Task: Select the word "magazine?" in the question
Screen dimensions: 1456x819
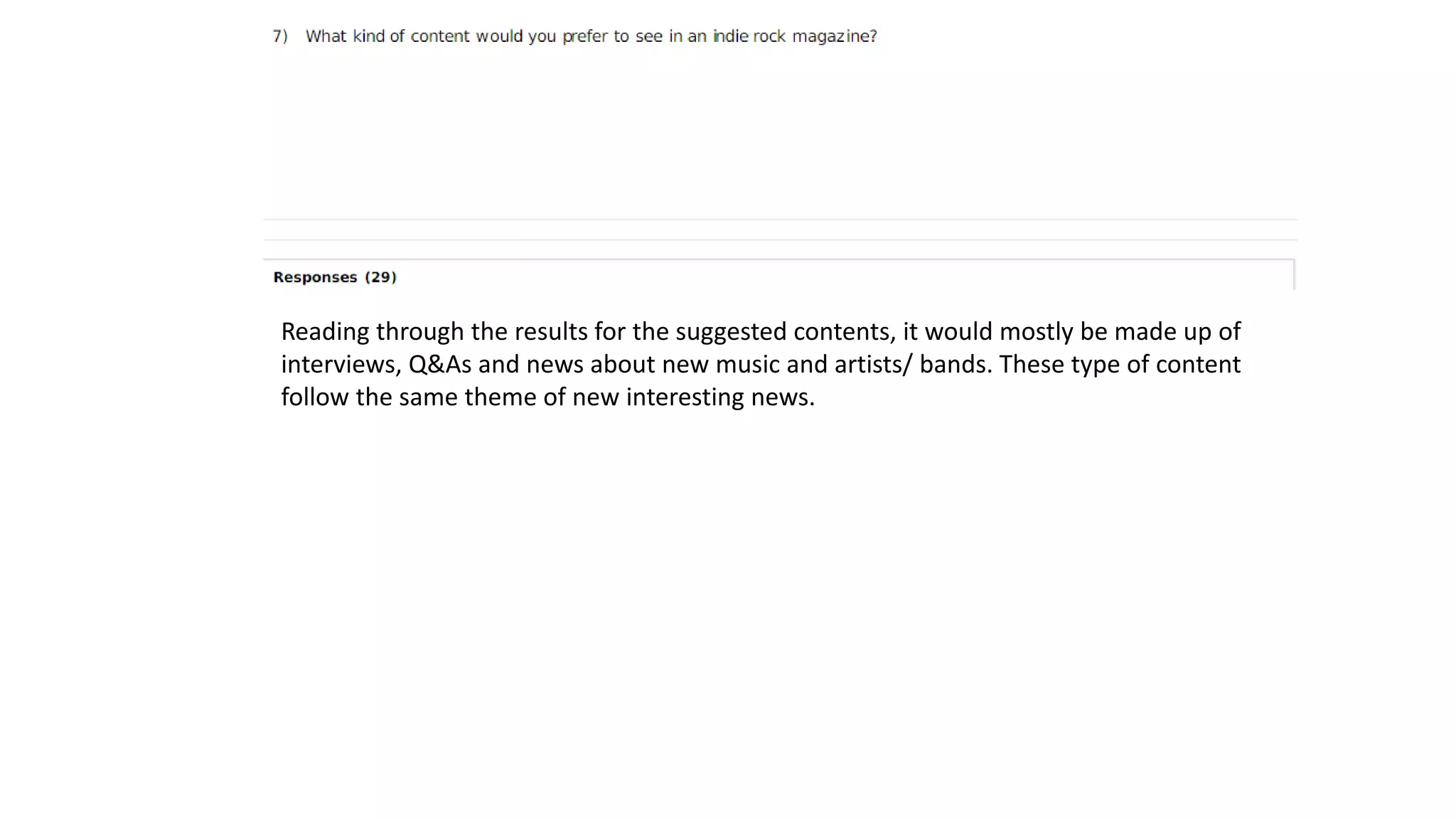Action: pos(835,37)
